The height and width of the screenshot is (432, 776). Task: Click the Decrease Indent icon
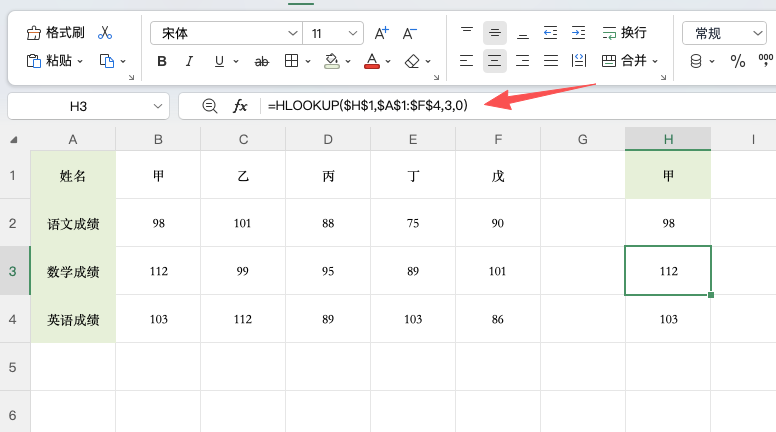click(x=550, y=33)
